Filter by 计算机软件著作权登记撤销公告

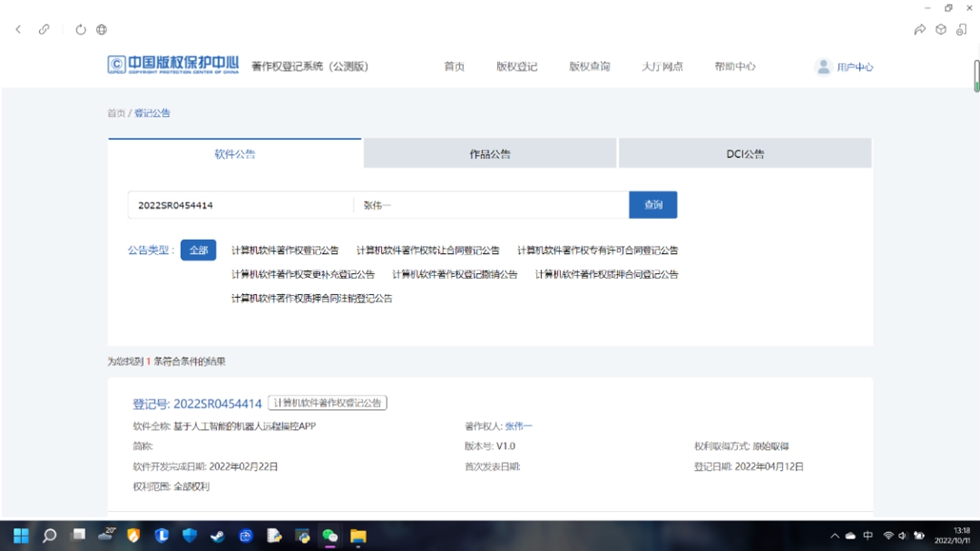tap(454, 274)
